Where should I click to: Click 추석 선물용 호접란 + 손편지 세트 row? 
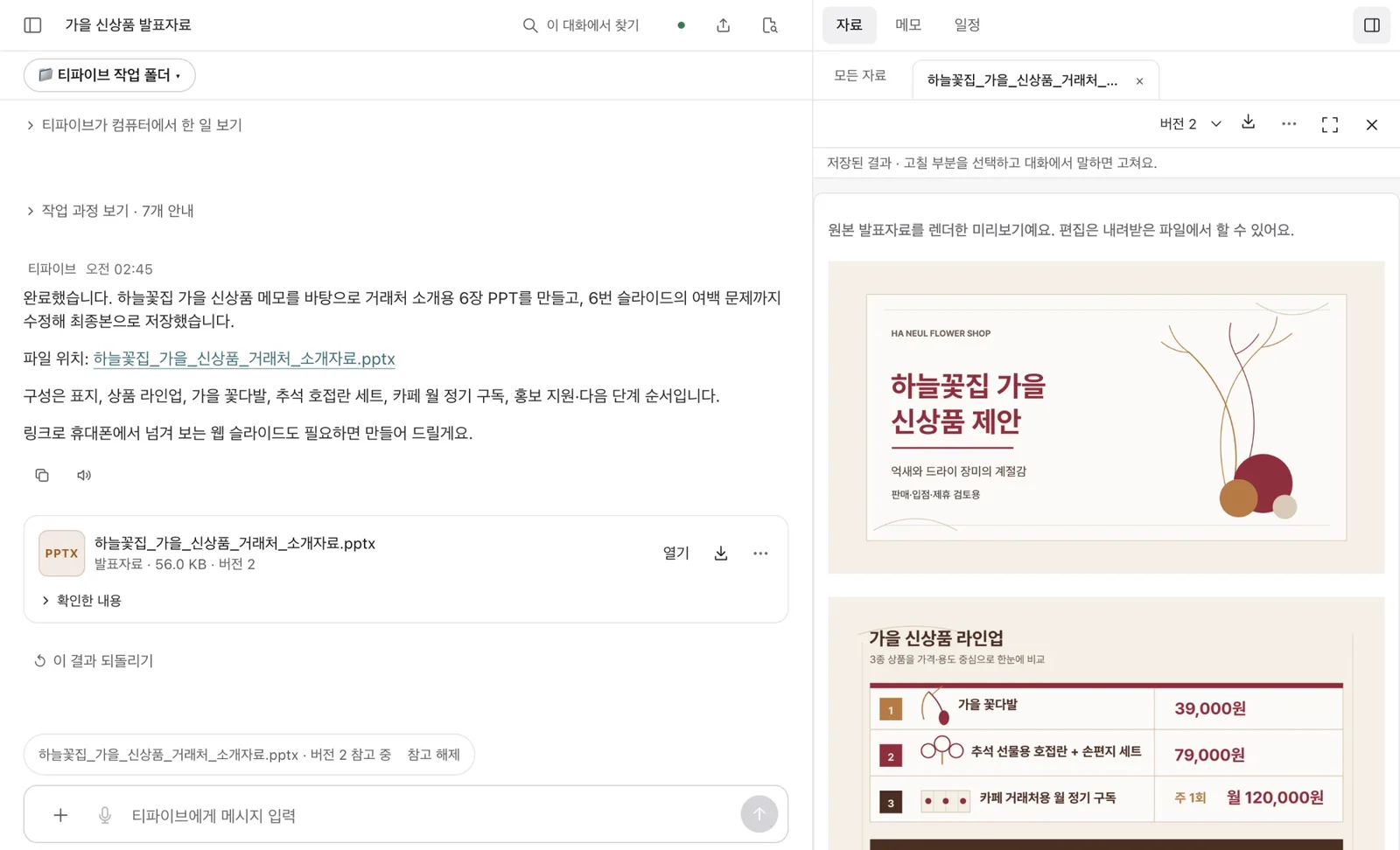pyautogui.click(x=1055, y=751)
